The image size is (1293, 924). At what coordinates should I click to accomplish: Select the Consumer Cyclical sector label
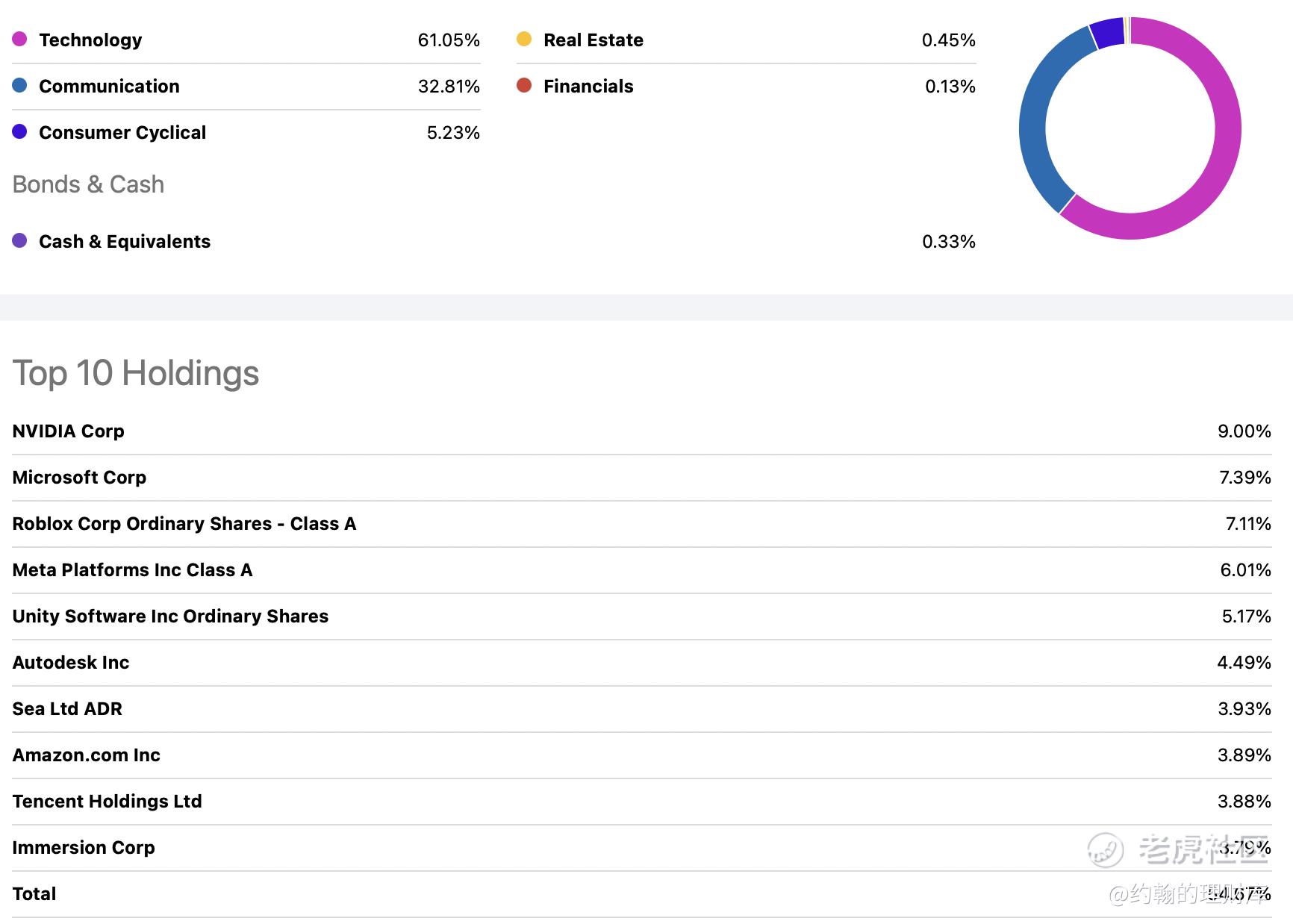[122, 132]
